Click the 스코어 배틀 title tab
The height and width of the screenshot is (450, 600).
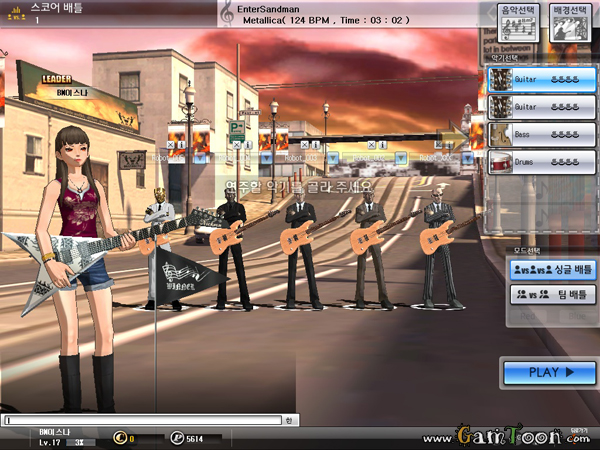(x=58, y=8)
